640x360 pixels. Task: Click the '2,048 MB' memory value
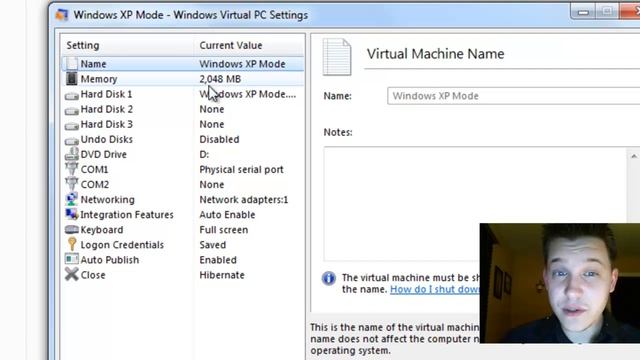click(220, 79)
